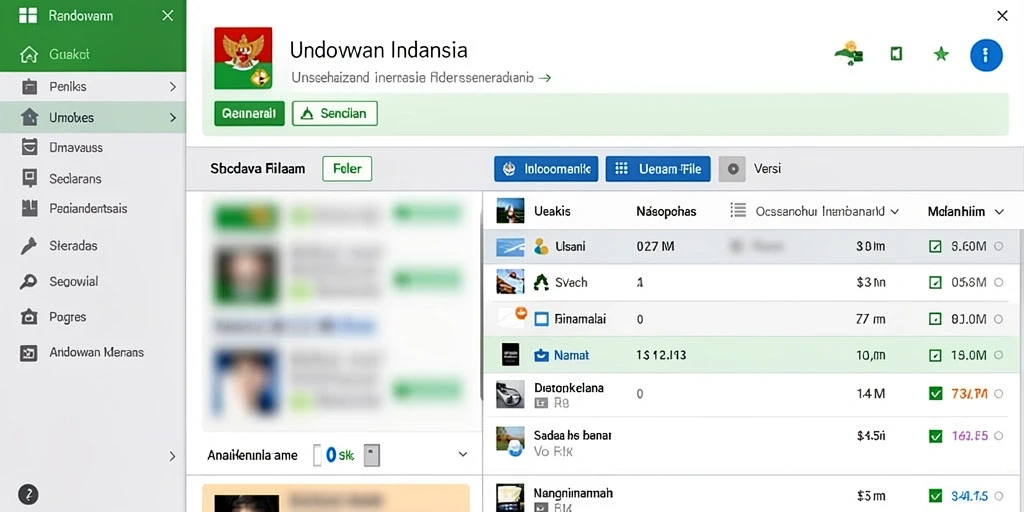The width and height of the screenshot is (1024, 512).
Task: Expand the Umotxes sidebar chevron
Action: [x=173, y=118]
